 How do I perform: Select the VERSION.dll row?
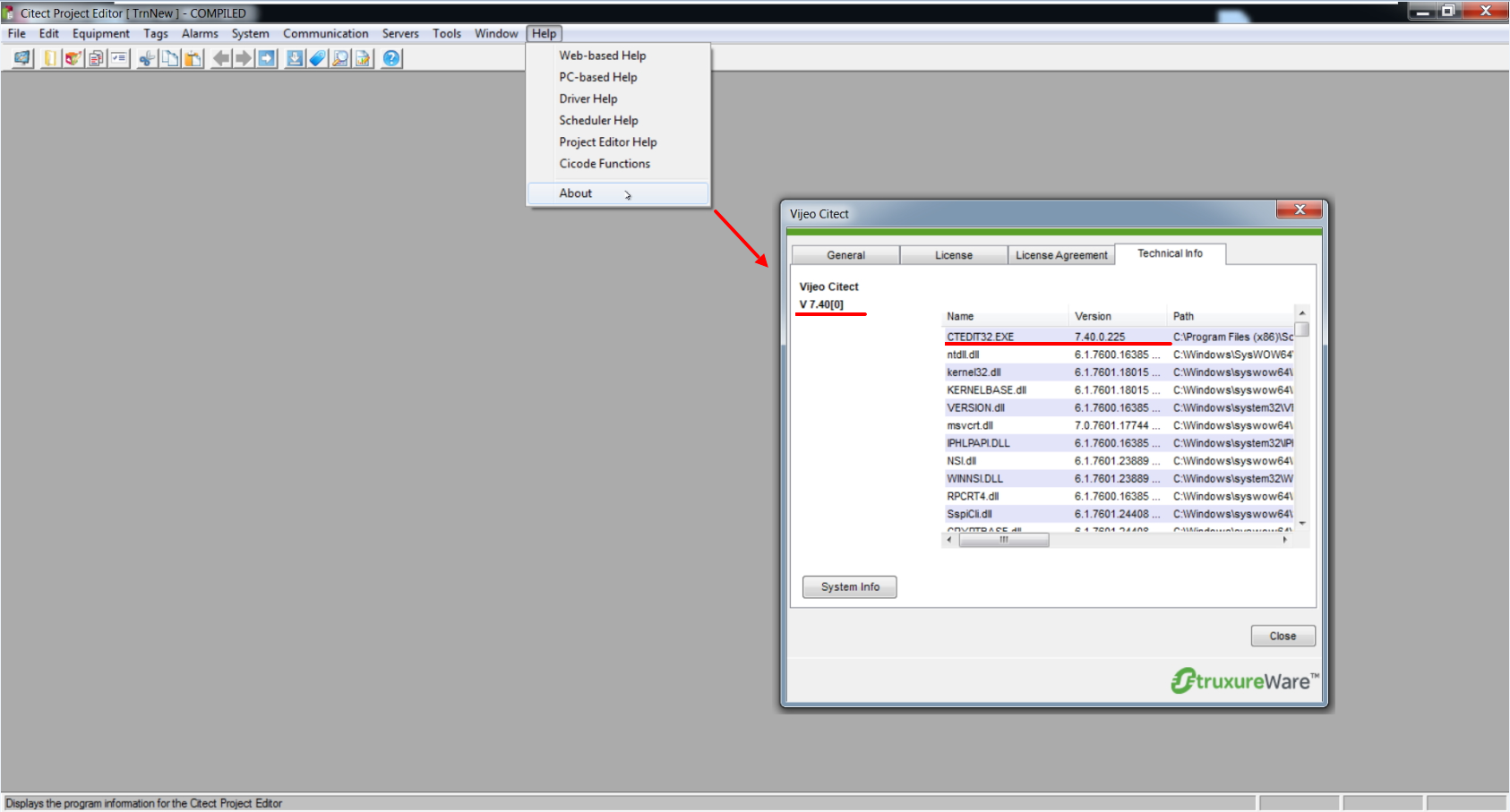pyautogui.click(x=1119, y=407)
